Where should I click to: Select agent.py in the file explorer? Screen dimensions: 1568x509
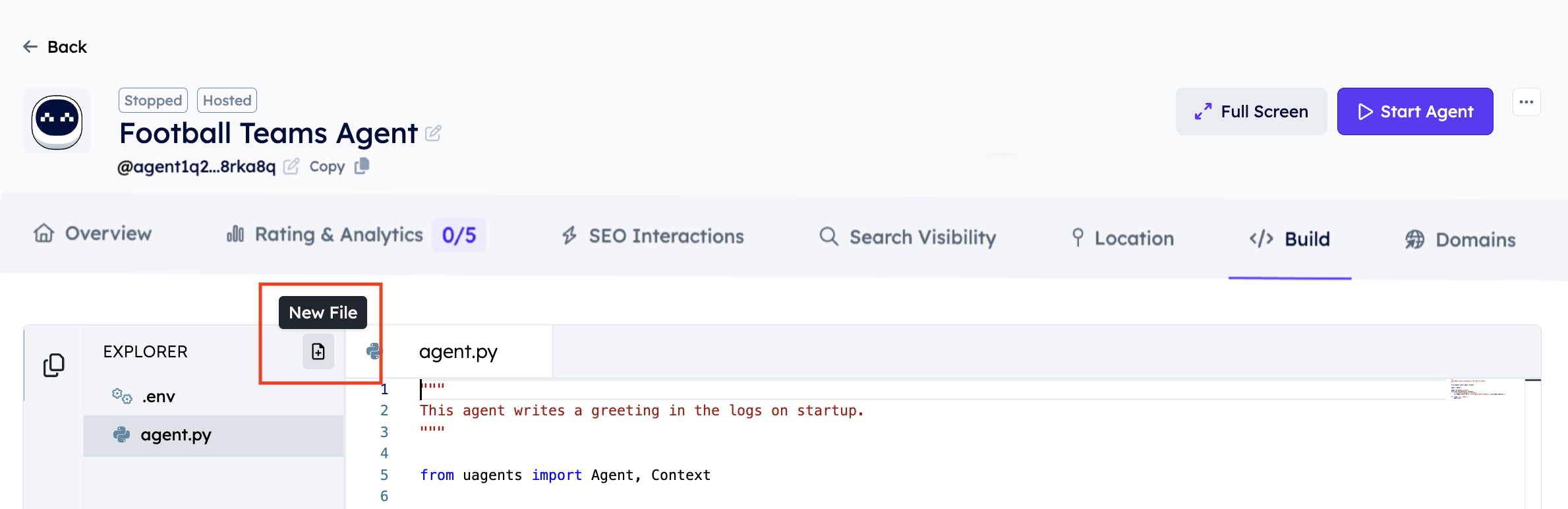tap(175, 435)
